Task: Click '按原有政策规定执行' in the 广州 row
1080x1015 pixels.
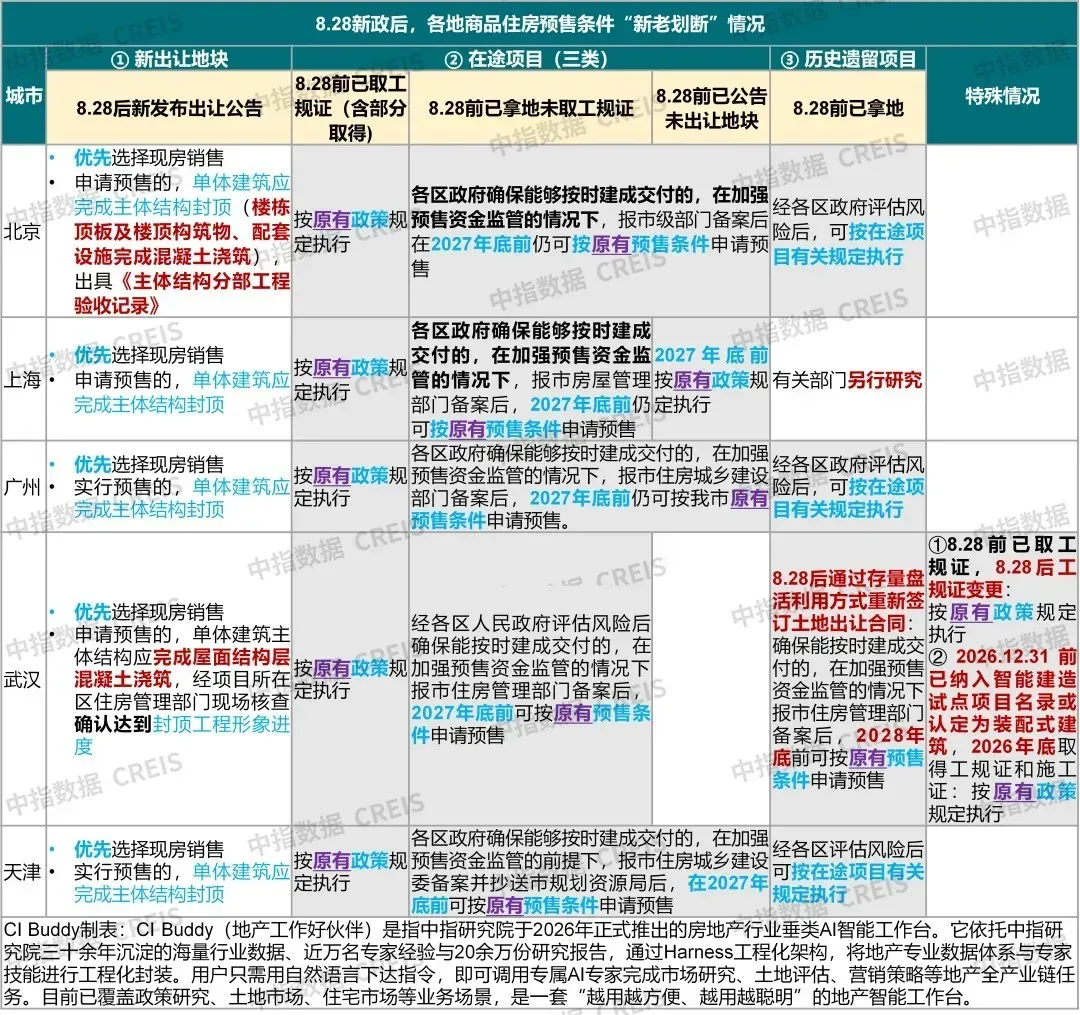Action: [350, 487]
